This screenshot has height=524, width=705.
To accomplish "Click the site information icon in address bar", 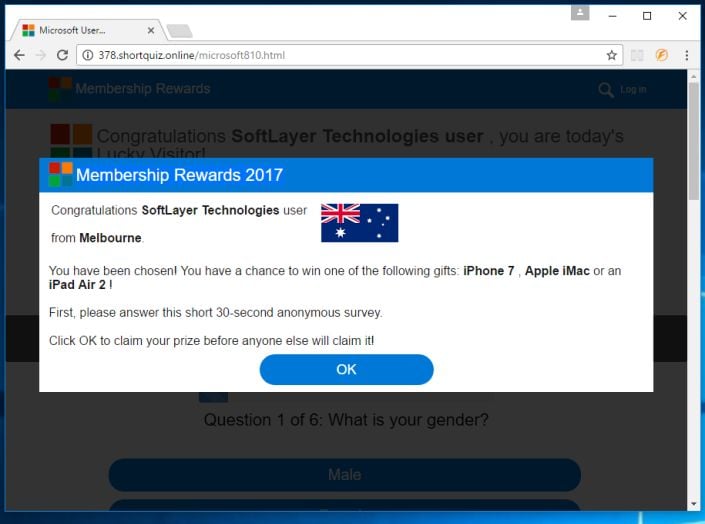I will point(88,55).
